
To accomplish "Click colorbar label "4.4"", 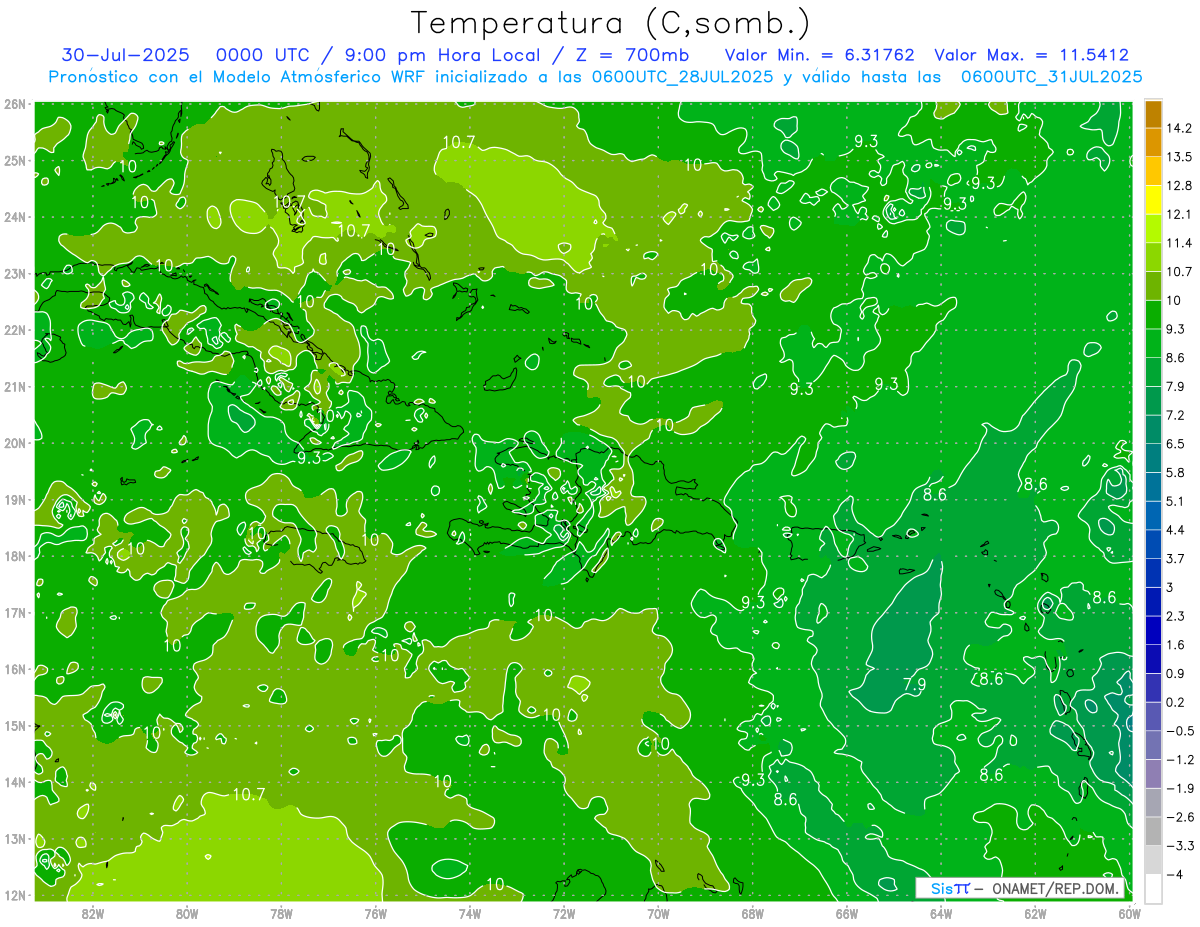I will click(1176, 530).
